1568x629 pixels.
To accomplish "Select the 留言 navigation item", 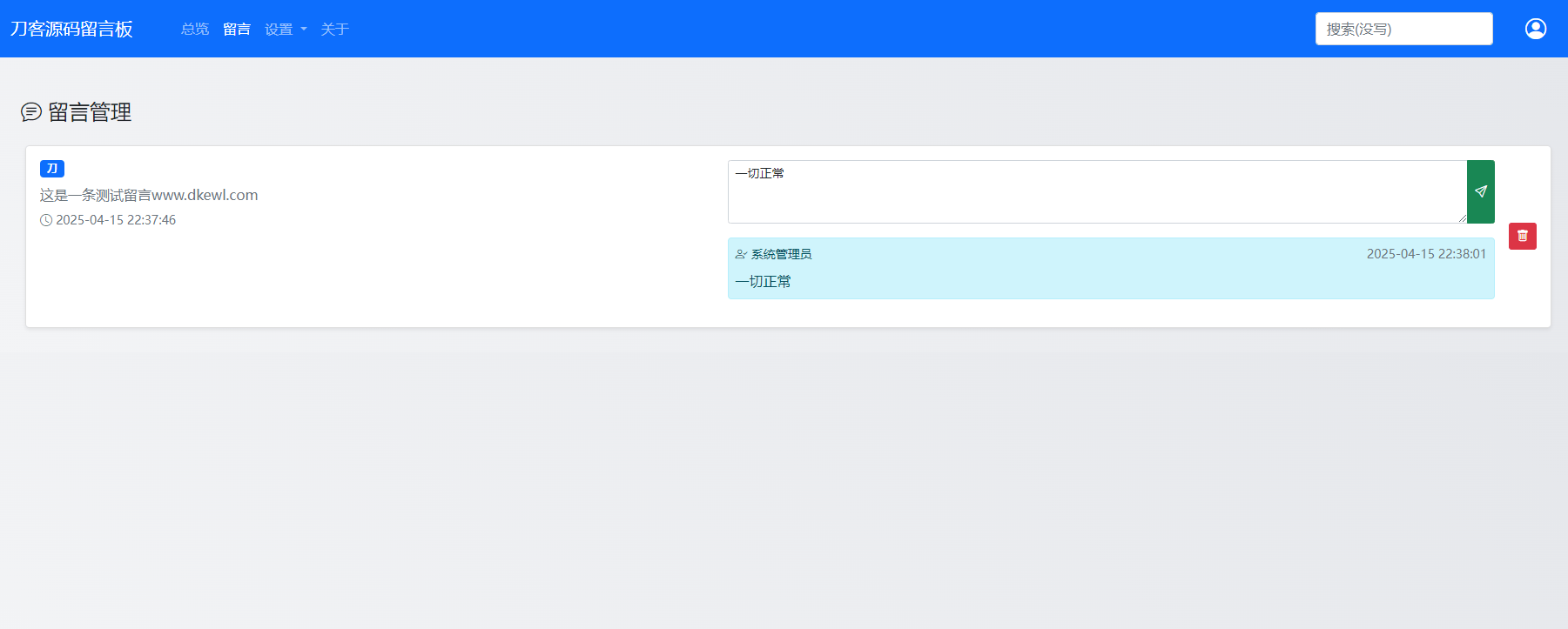I will point(237,30).
